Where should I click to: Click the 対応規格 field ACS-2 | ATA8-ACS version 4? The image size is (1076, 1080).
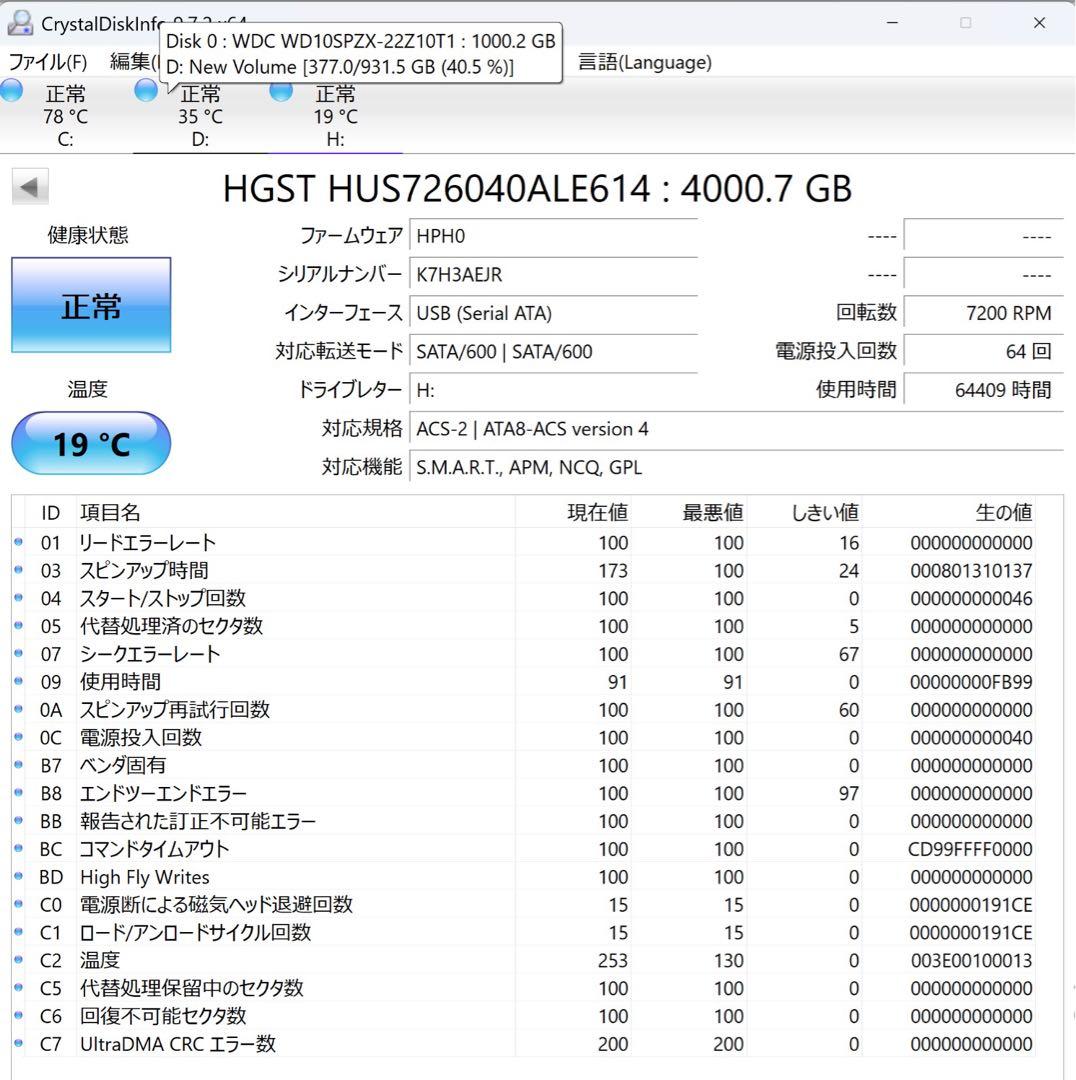click(736, 429)
